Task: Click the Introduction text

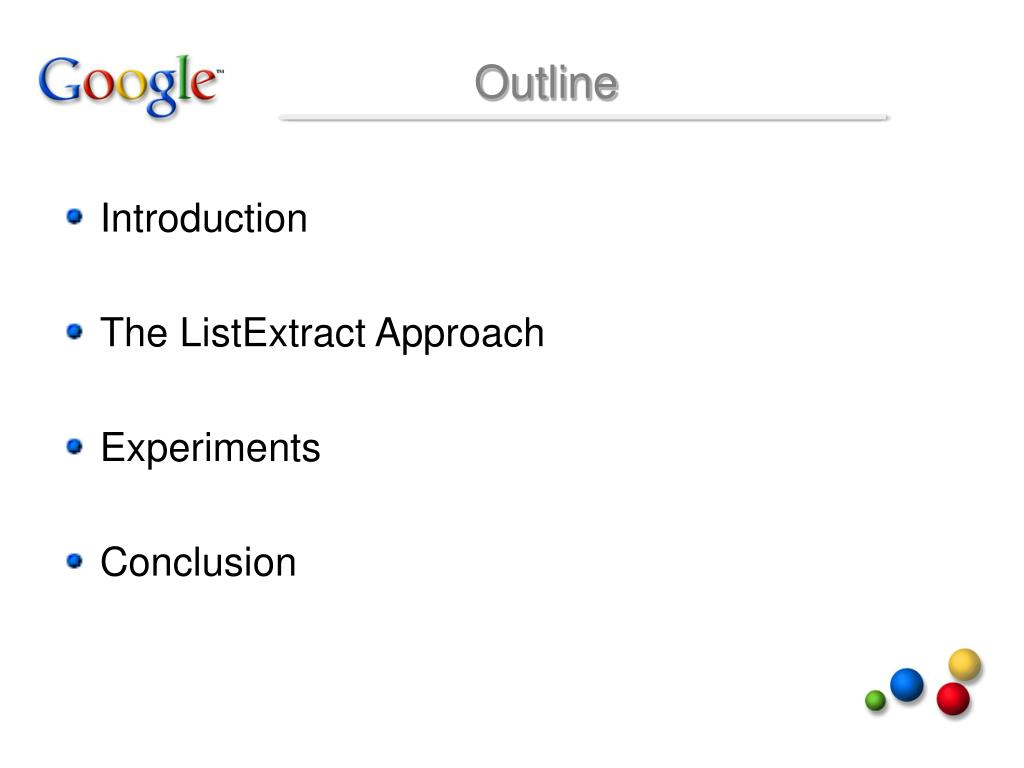Action: click(204, 218)
